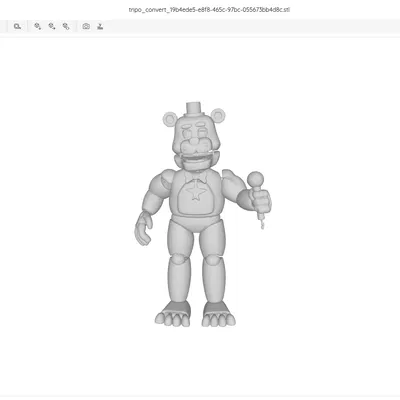Click the first zoom tool icon

tap(38, 26)
